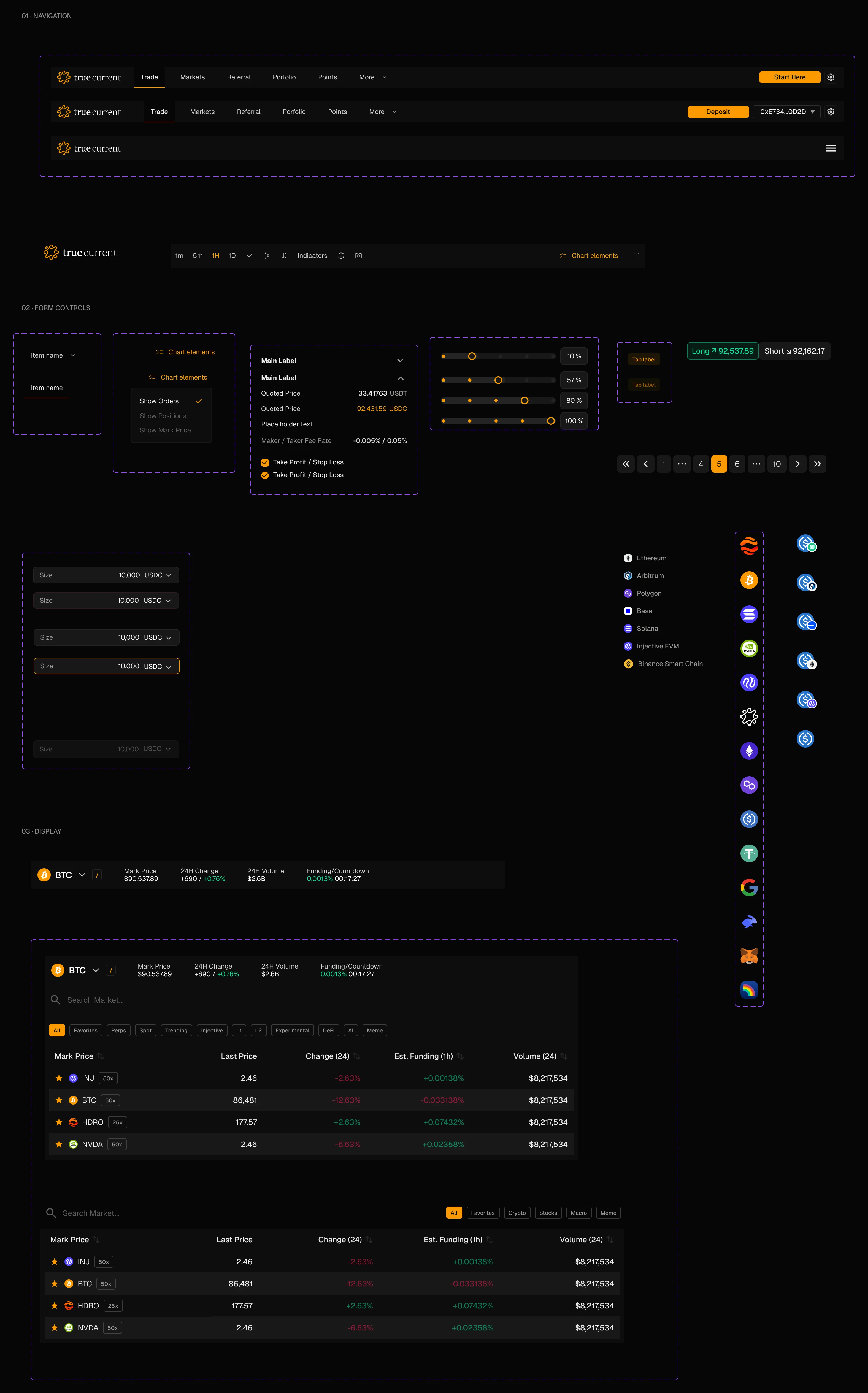This screenshot has height=1393, width=868.
Task: Pick the Rabby wallet rabbit icon
Action: tap(749, 922)
